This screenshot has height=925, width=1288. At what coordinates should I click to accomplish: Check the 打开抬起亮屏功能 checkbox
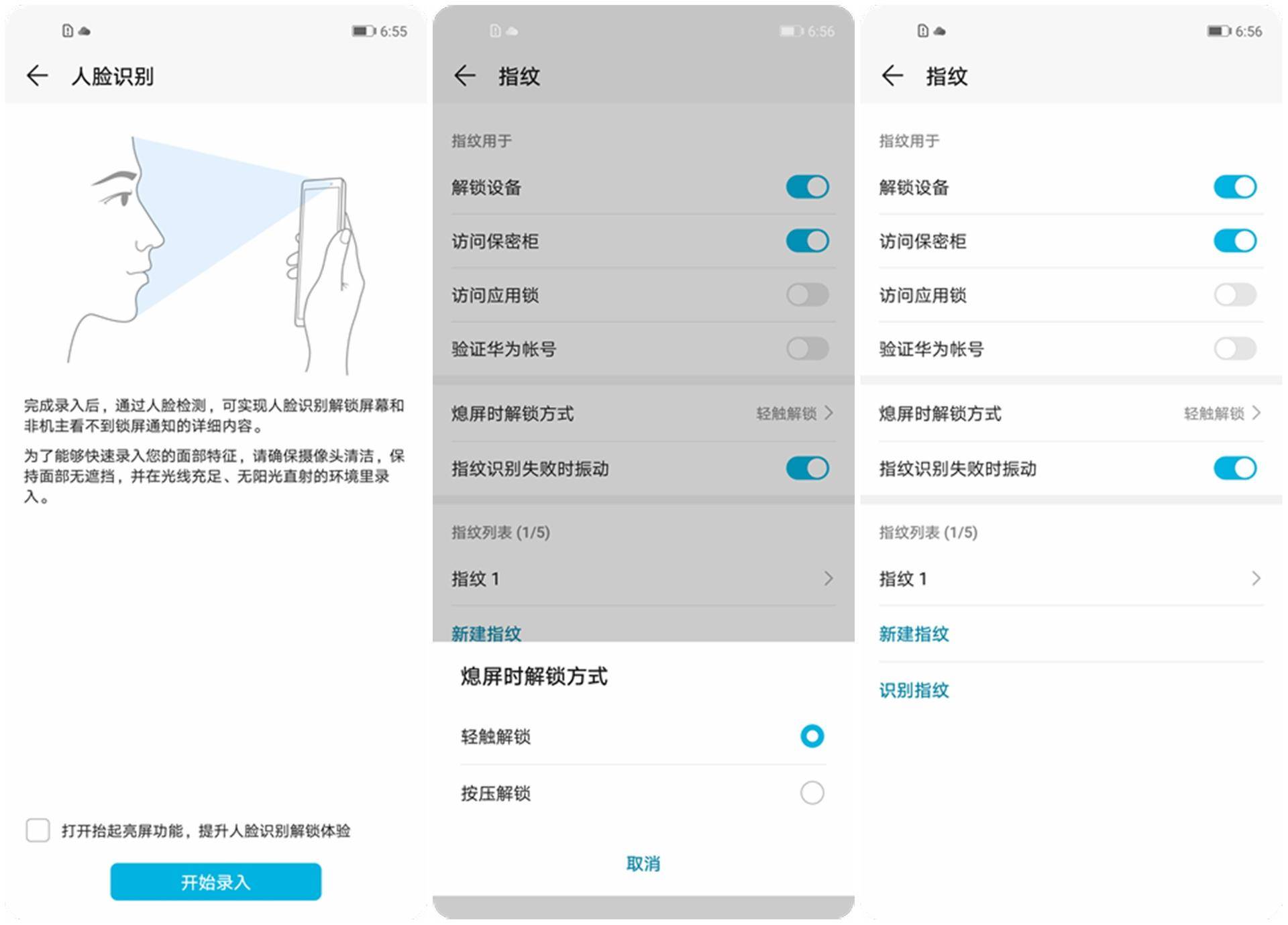point(38,830)
